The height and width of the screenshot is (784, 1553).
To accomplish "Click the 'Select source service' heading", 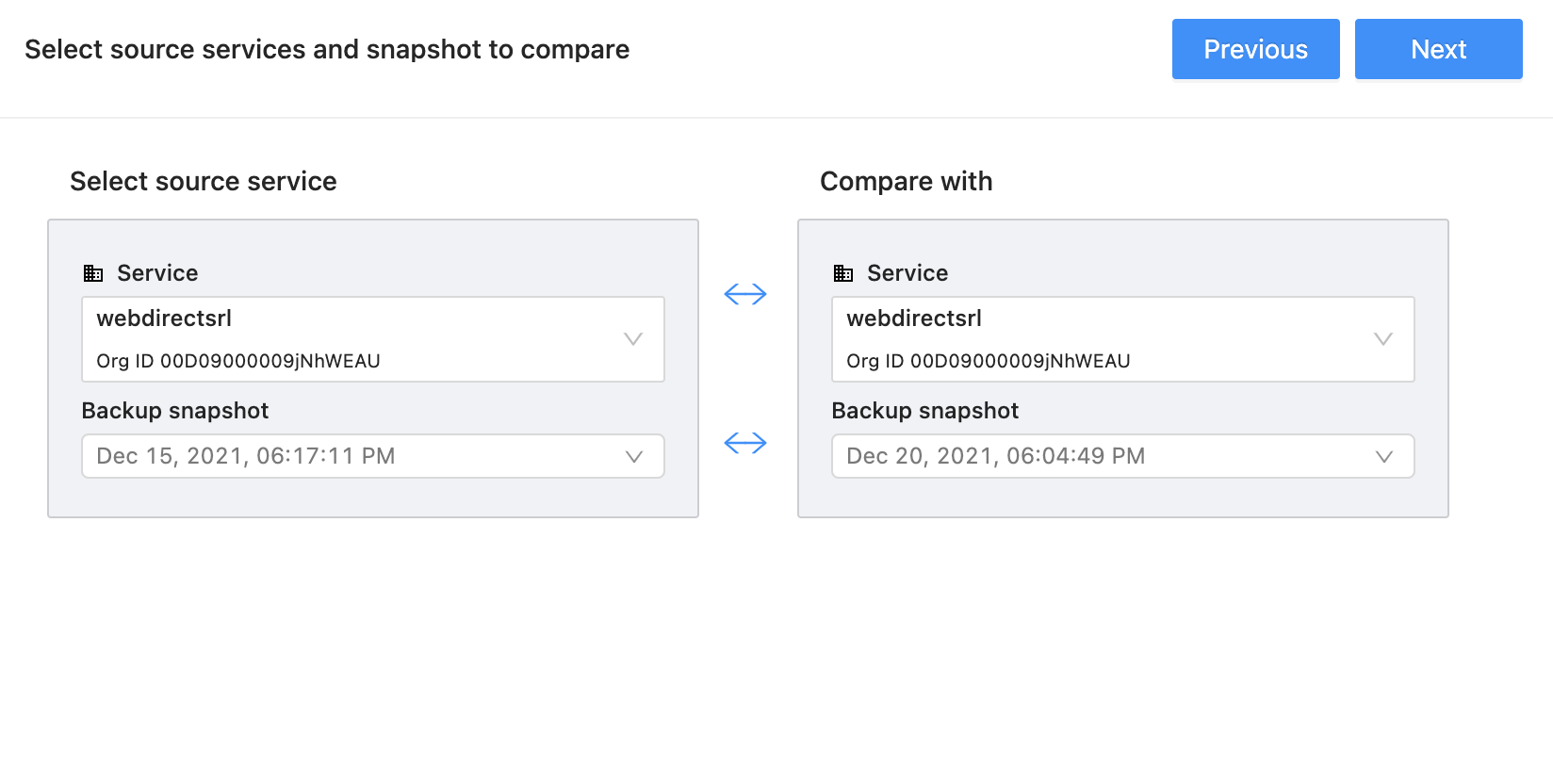I will click(204, 181).
